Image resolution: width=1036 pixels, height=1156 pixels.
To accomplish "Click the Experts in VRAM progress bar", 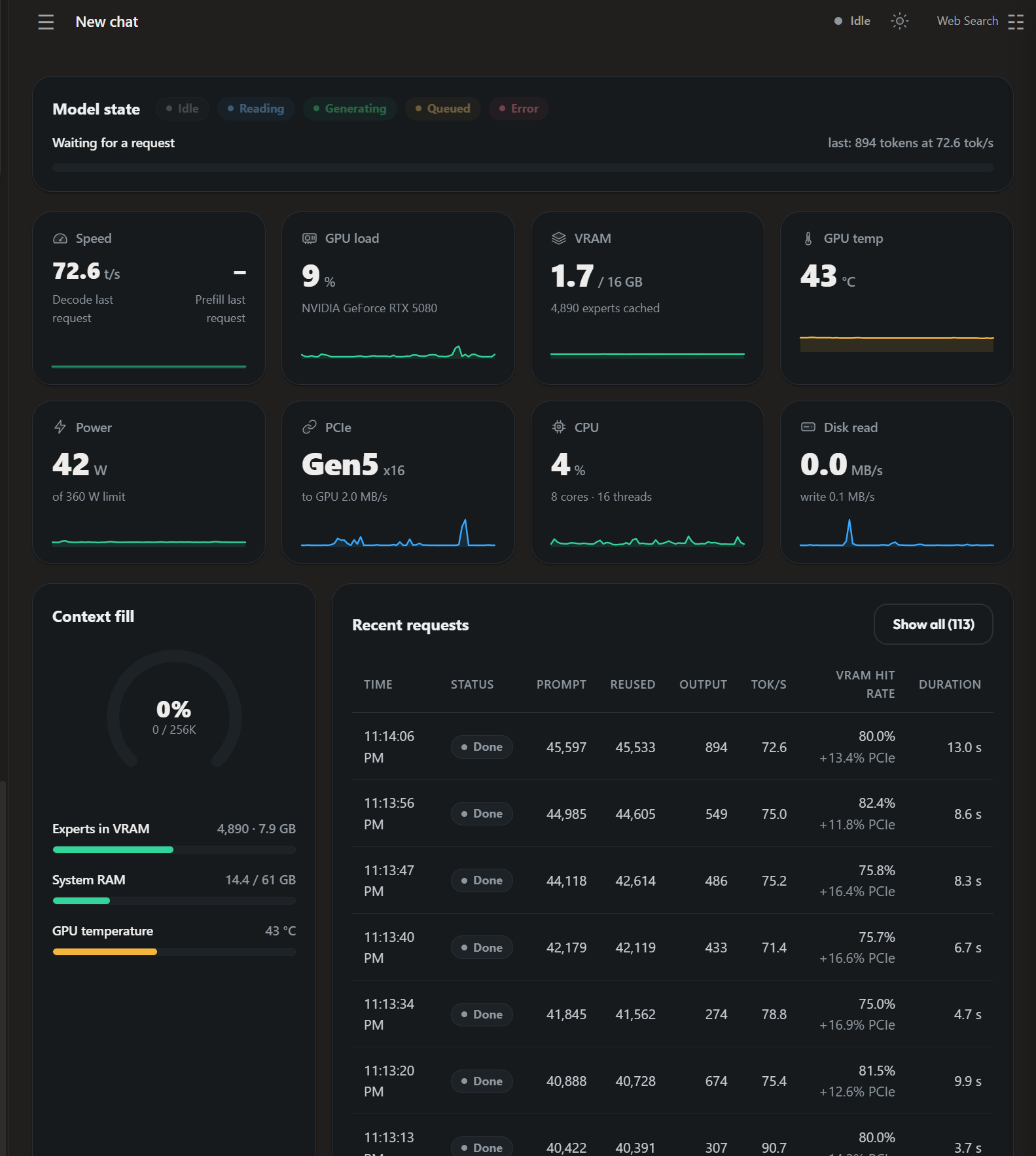I will (x=174, y=850).
